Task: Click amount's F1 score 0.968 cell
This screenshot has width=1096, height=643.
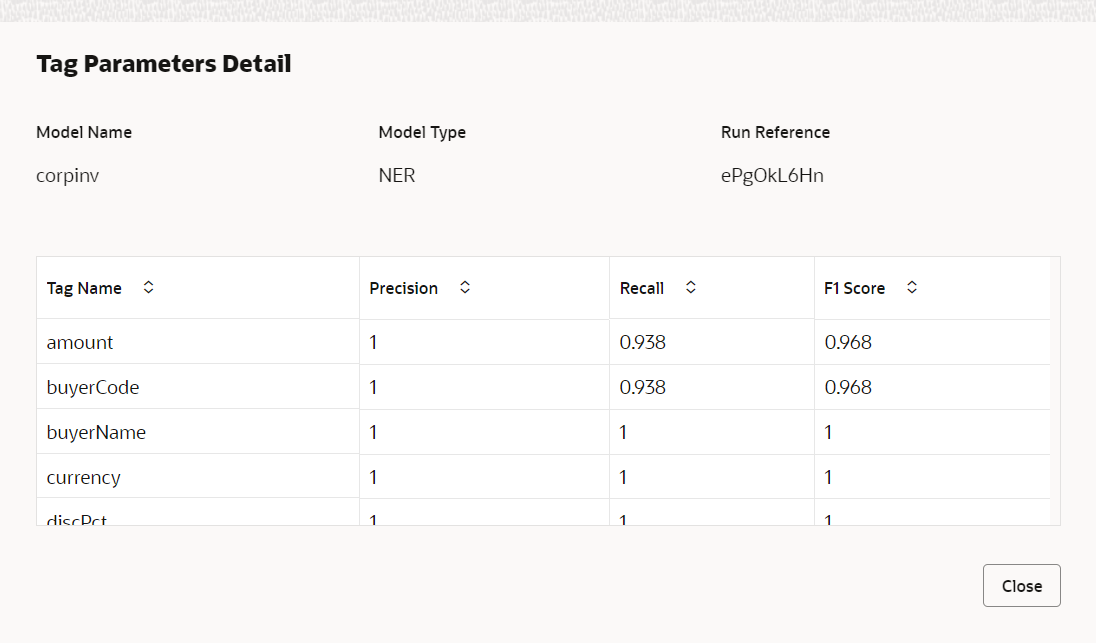Action: click(x=932, y=342)
